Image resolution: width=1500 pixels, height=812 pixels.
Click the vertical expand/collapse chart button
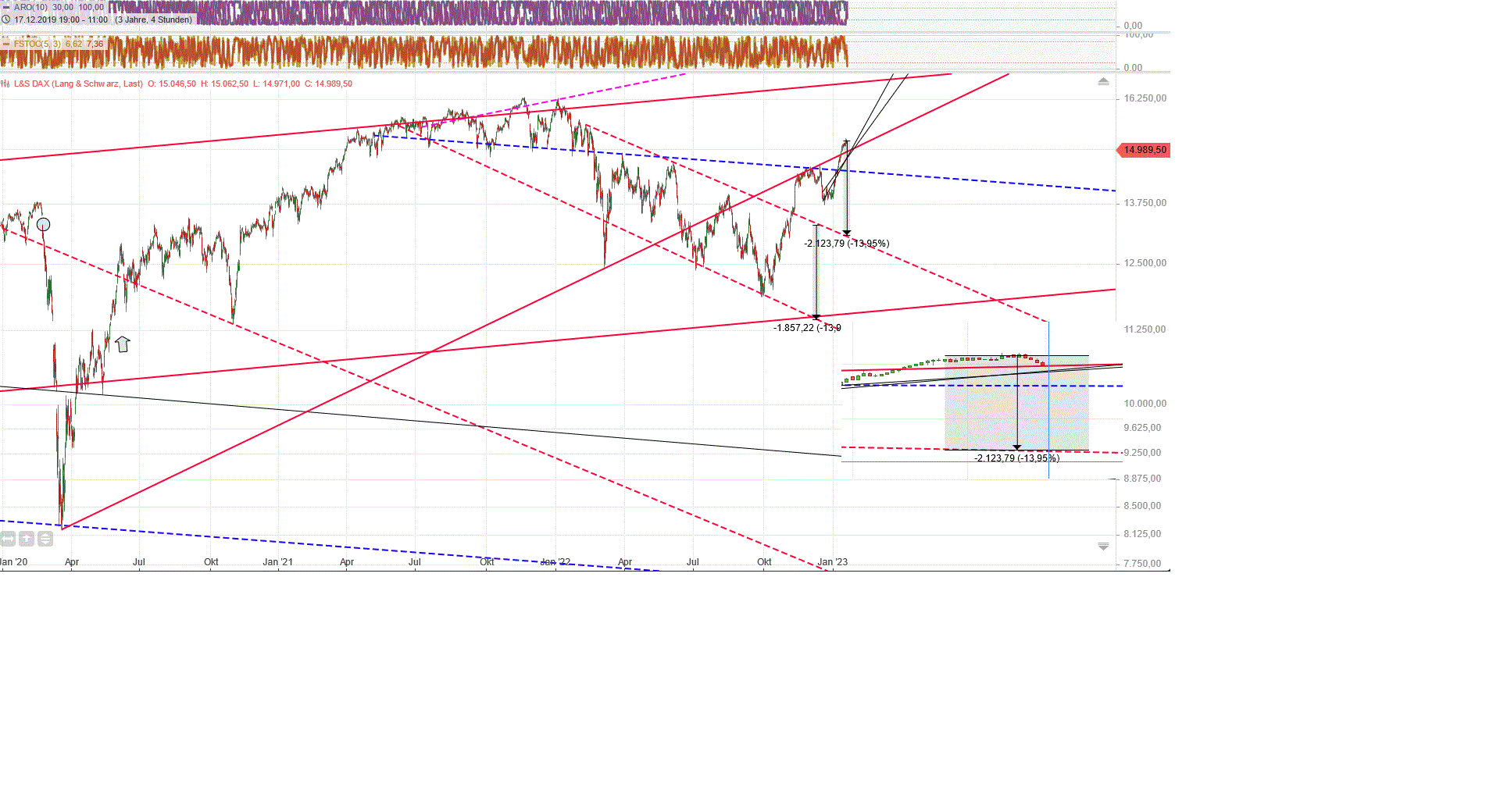point(45,539)
